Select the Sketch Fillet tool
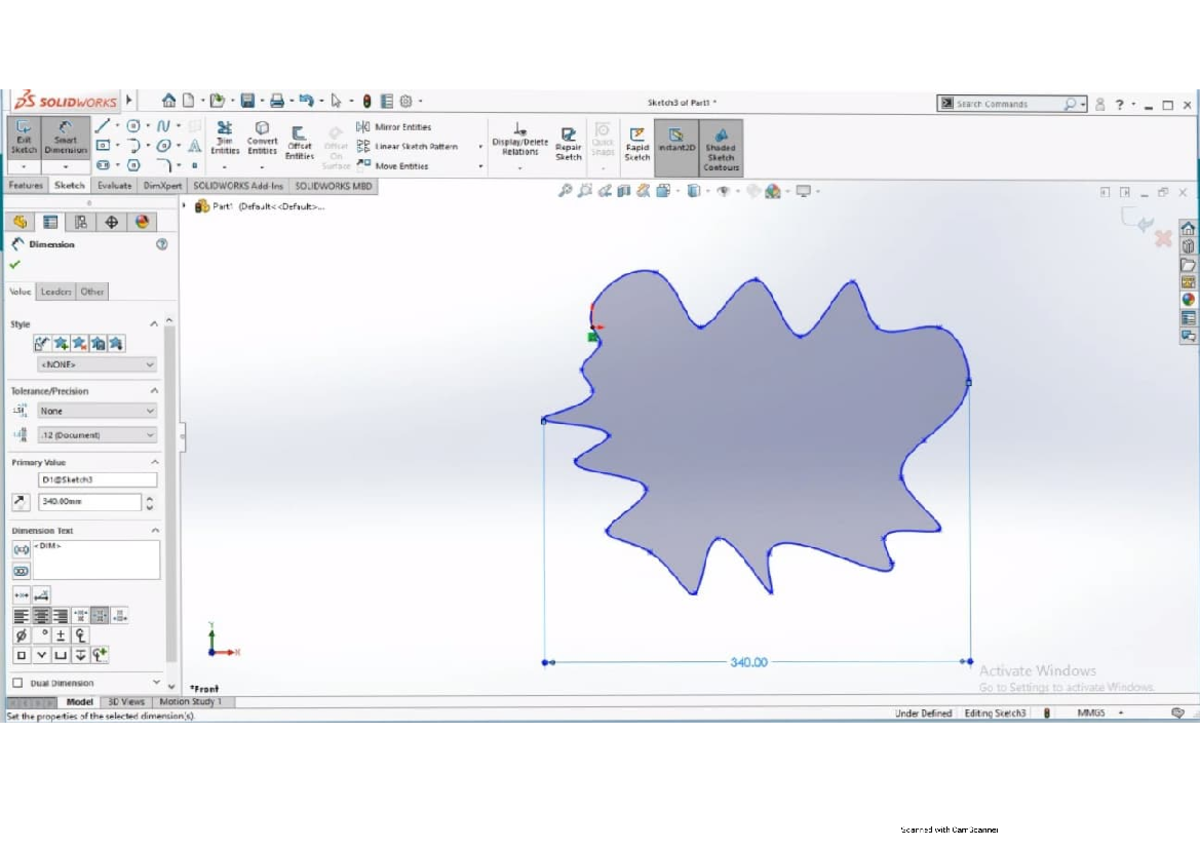This screenshot has width=1200, height=848. click(162, 165)
